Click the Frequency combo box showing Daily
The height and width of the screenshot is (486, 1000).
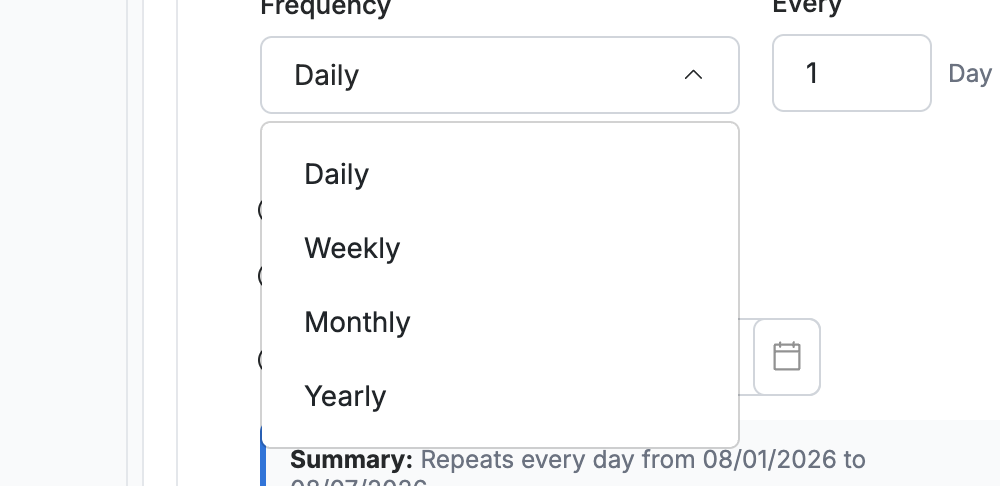(499, 75)
